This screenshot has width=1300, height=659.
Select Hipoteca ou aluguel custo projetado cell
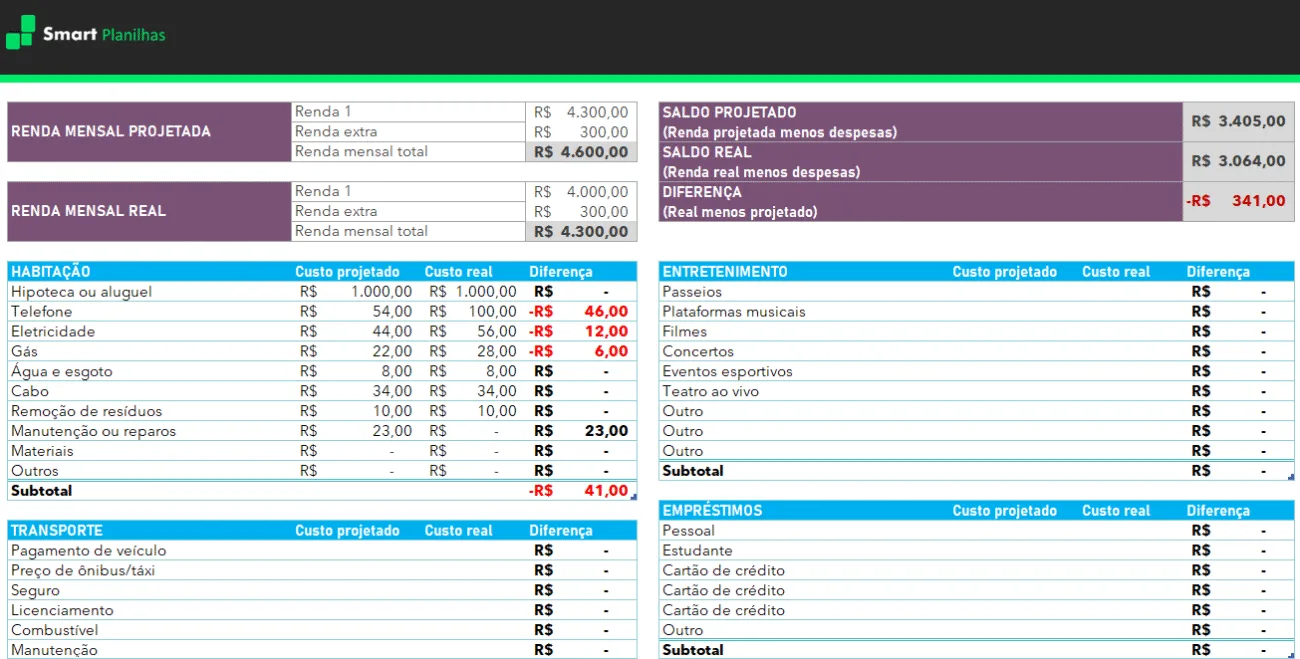(355, 291)
